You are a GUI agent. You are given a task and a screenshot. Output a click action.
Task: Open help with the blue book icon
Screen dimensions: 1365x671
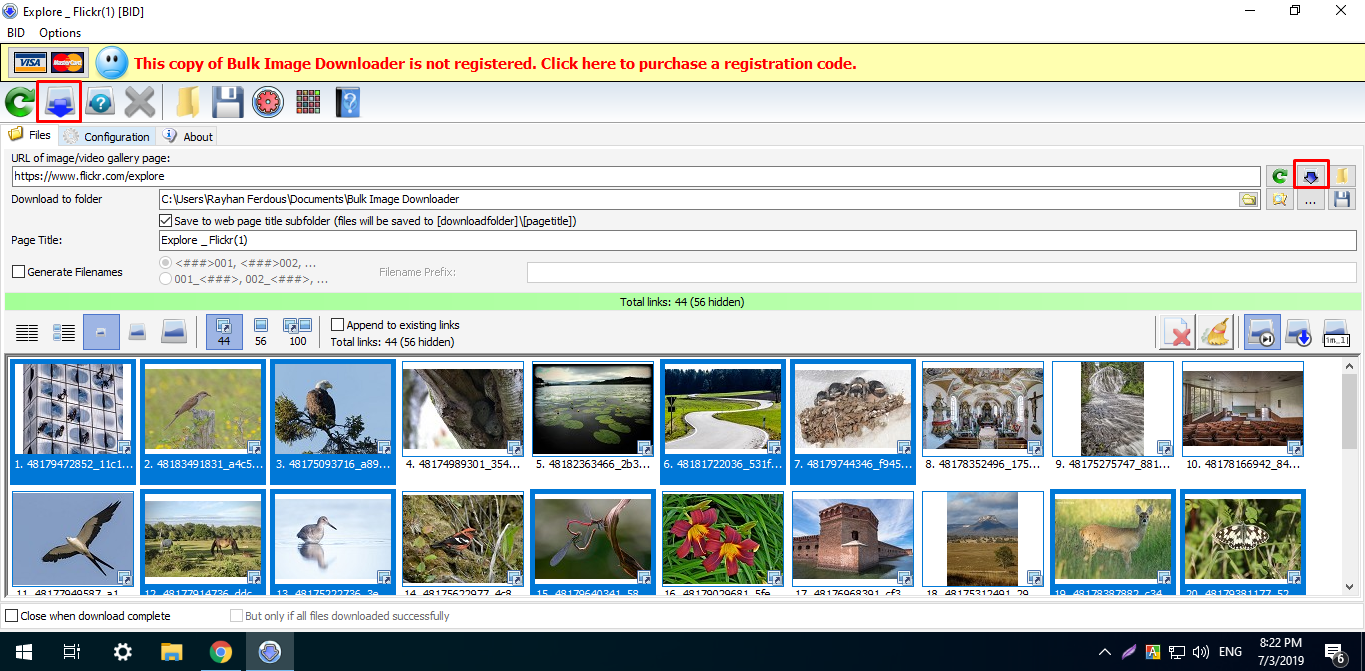click(347, 102)
